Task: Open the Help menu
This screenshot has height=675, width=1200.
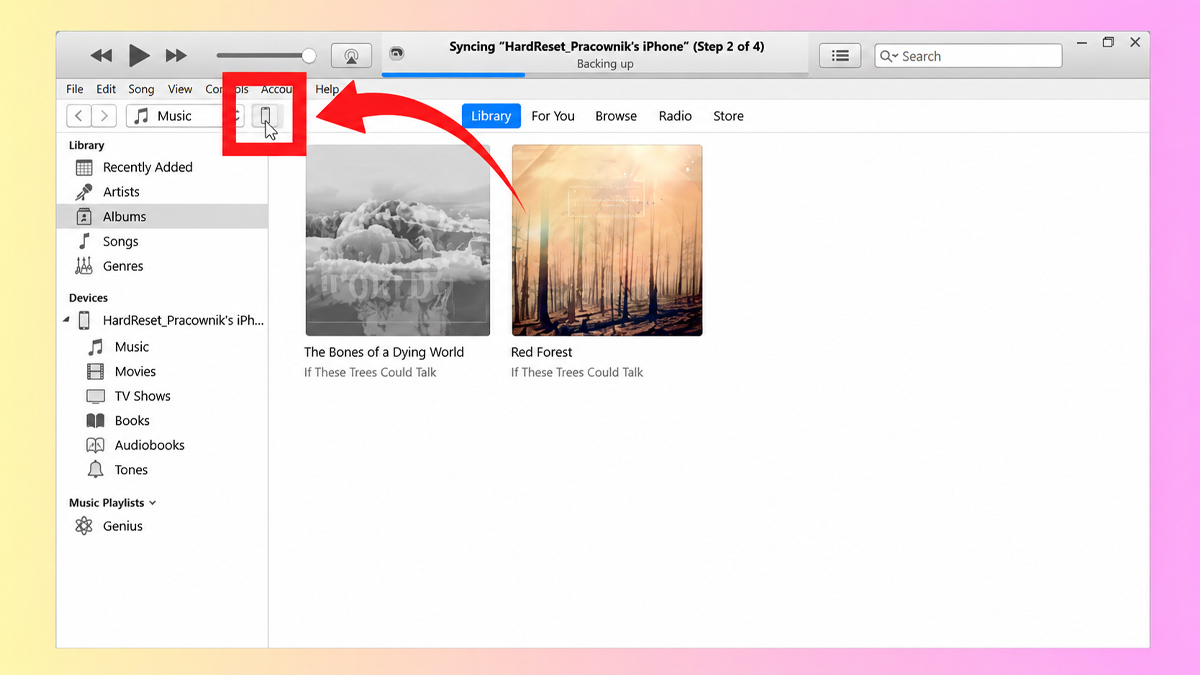Action: (x=327, y=89)
